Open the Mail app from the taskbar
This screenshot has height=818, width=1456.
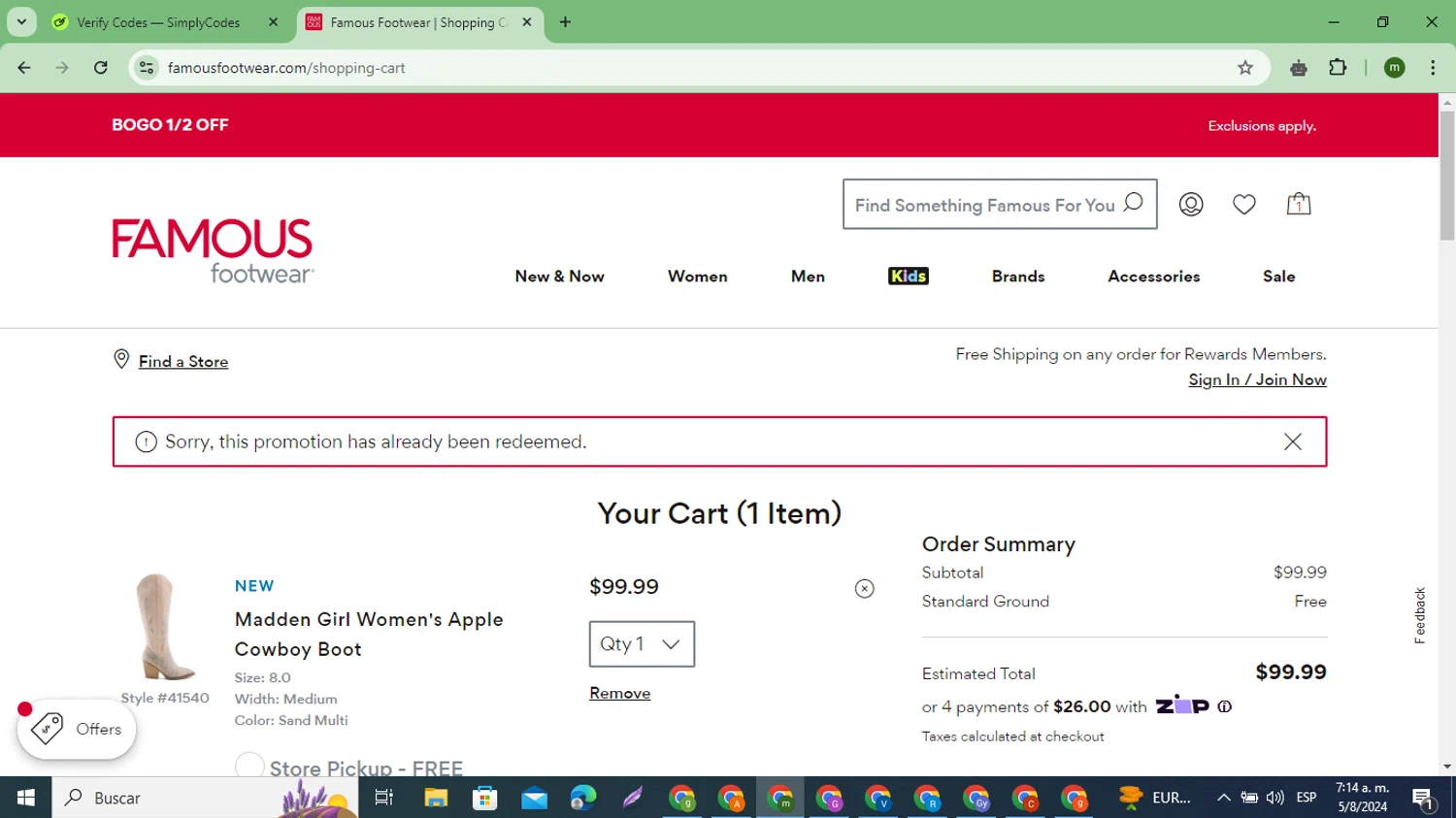click(x=534, y=798)
